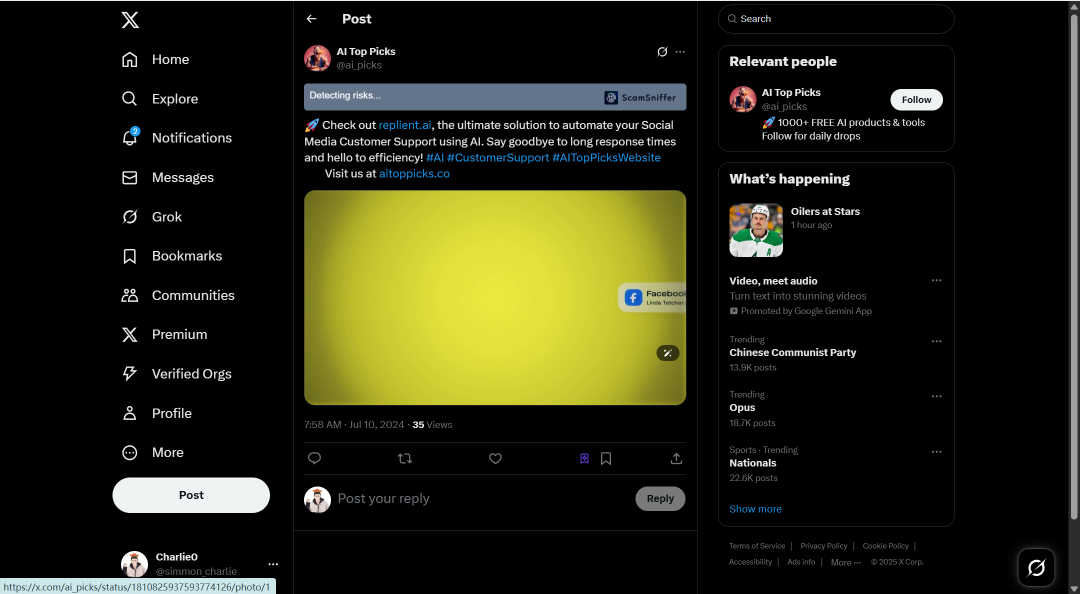1080x594 pixels.
Task: Repost using the retweet icon
Action: 405,458
